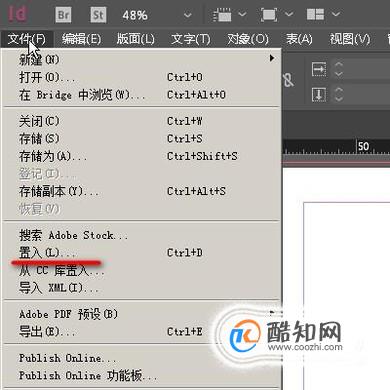Click the downward arrow frame icon in control panel
Screen dimensions: 390x390
click(319, 95)
